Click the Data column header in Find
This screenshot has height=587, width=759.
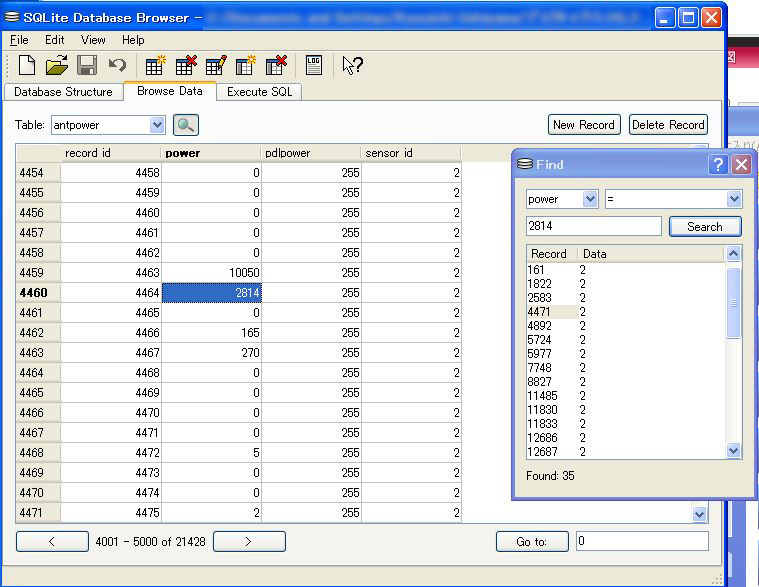click(652, 254)
